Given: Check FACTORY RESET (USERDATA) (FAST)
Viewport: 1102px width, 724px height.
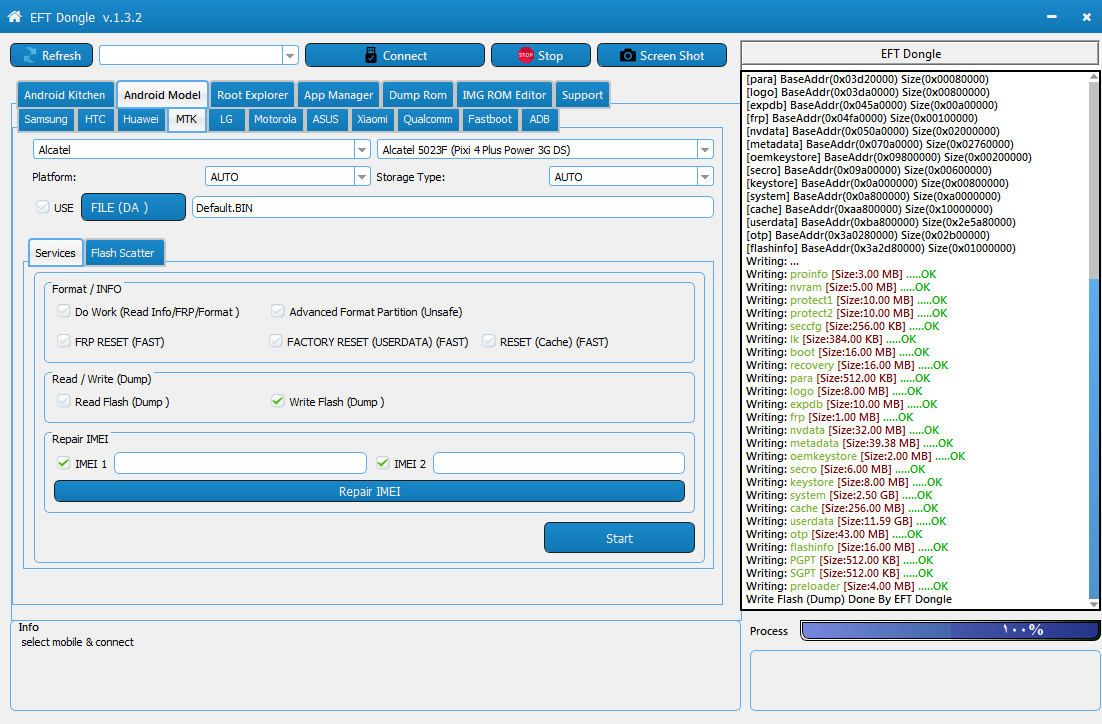Looking at the screenshot, I should click(x=276, y=342).
